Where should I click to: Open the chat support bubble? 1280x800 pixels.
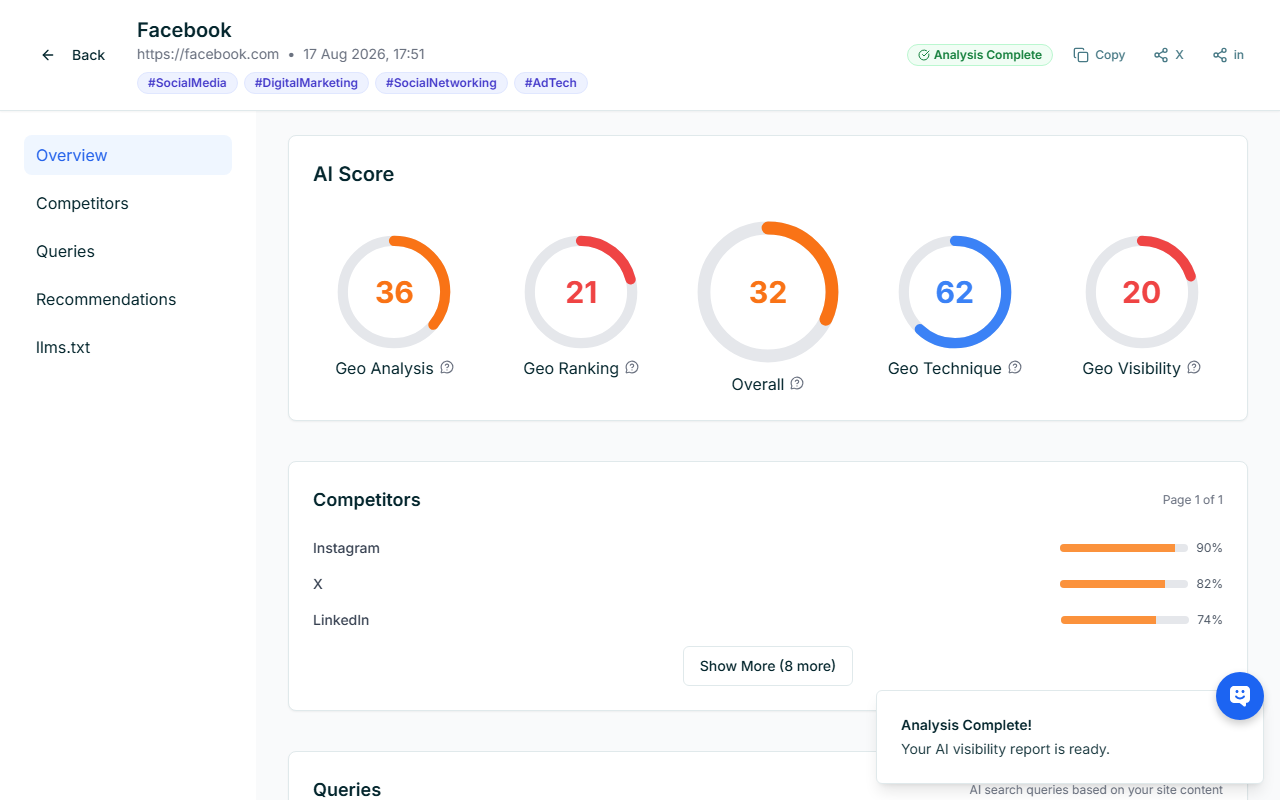click(x=1240, y=695)
